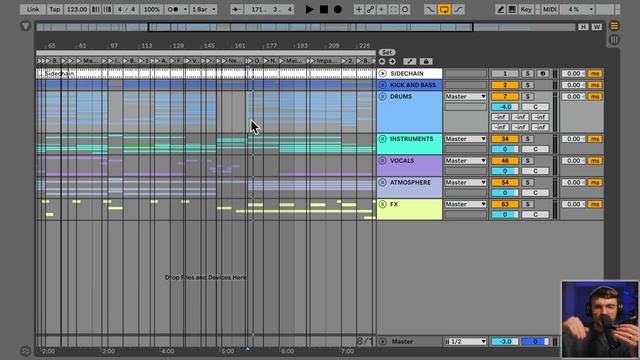Click the Tap tempo button
Viewport: 640px width, 360px height.
55,9
